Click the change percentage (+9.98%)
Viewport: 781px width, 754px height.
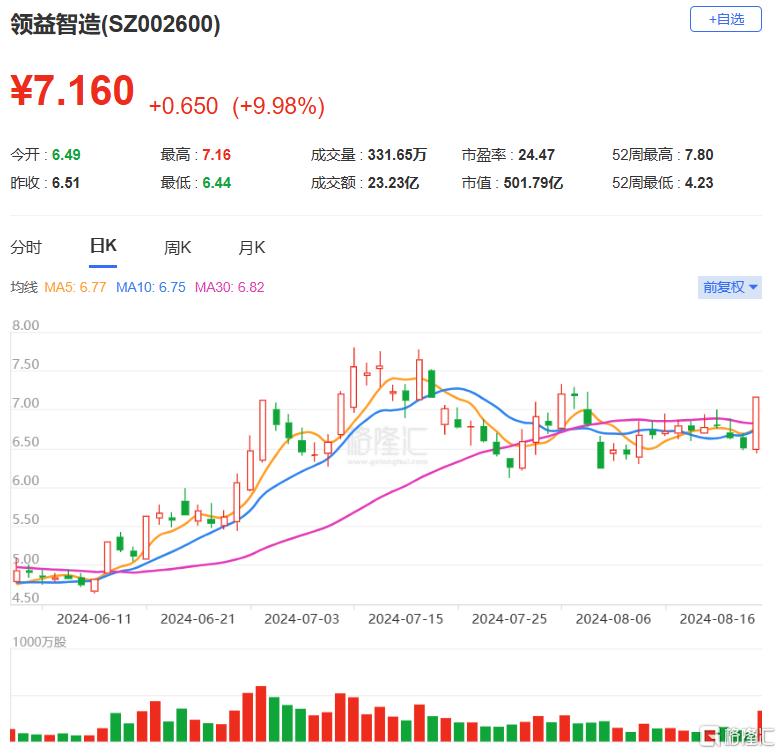click(278, 106)
